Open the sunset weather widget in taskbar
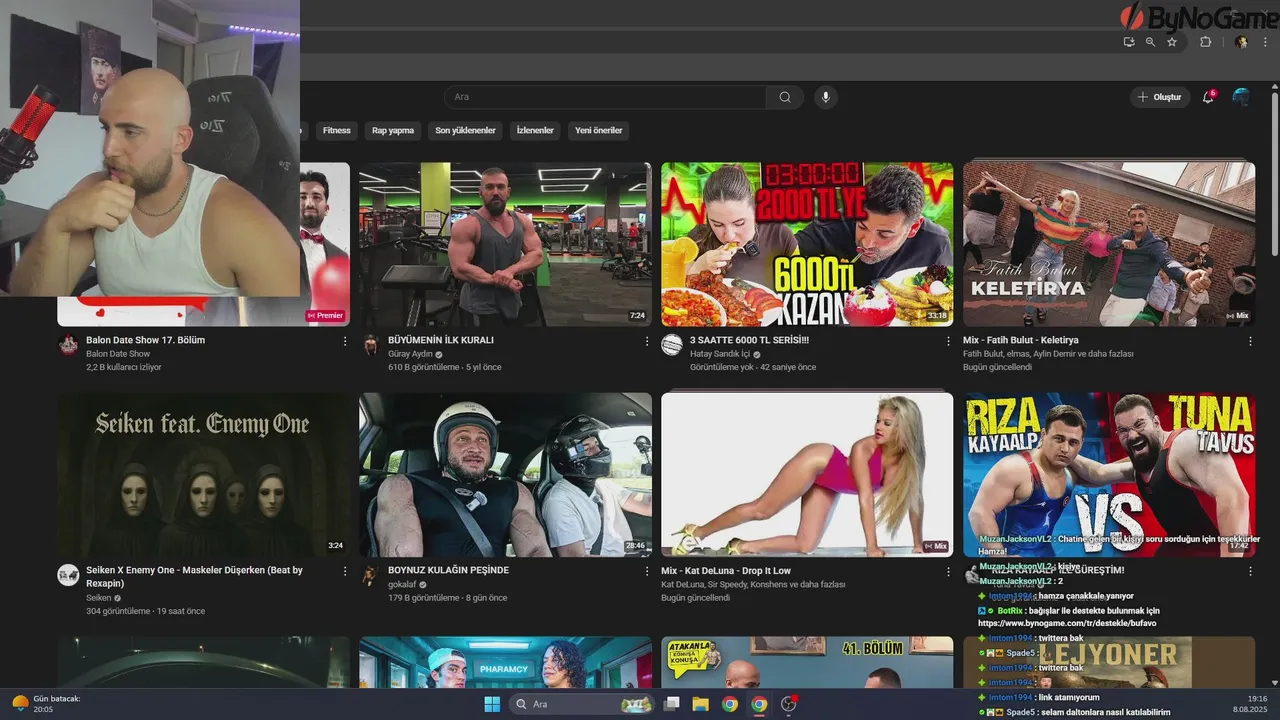Image resolution: width=1280 pixels, height=720 pixels. (x=47, y=704)
